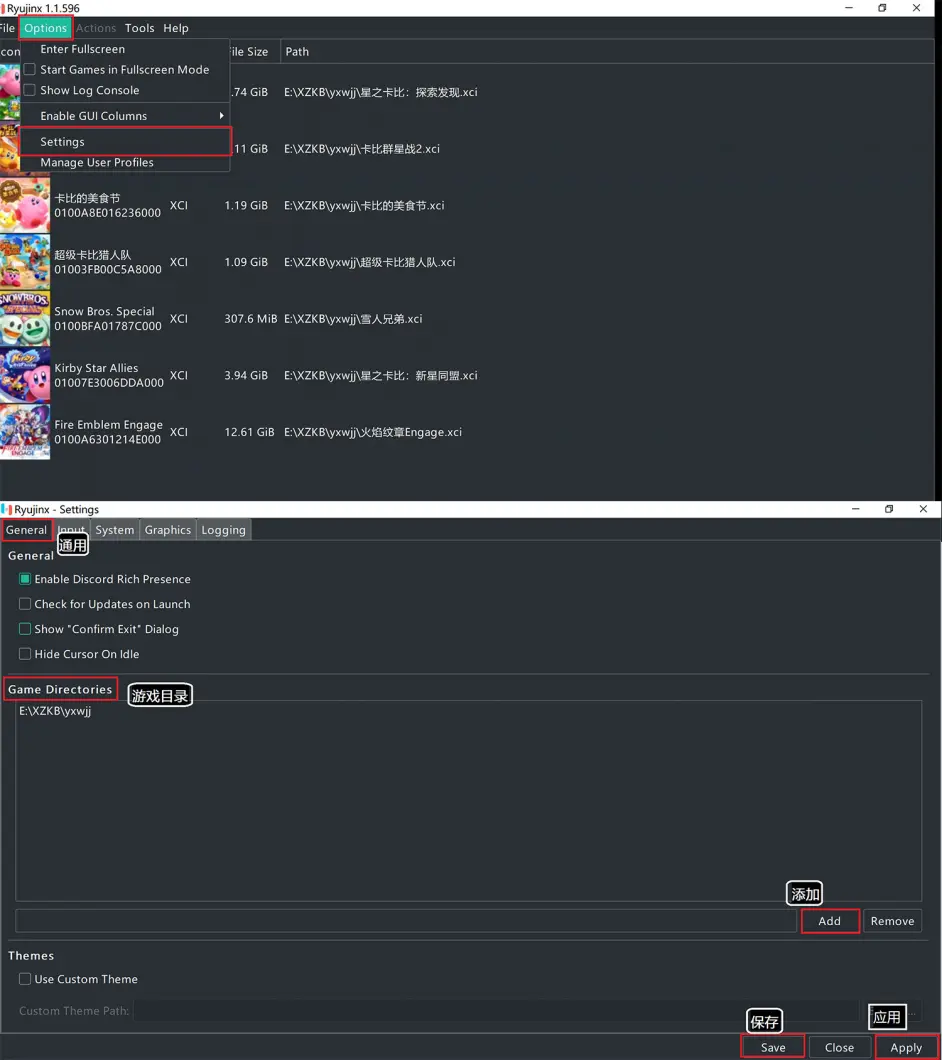Select the Kirby Star Allies game icon
Viewport: 942px width, 1060px height.
[x=25, y=375]
